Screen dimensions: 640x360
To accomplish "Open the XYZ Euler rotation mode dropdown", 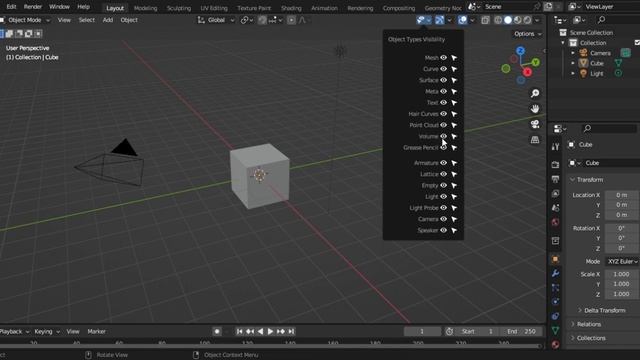I will point(622,262).
